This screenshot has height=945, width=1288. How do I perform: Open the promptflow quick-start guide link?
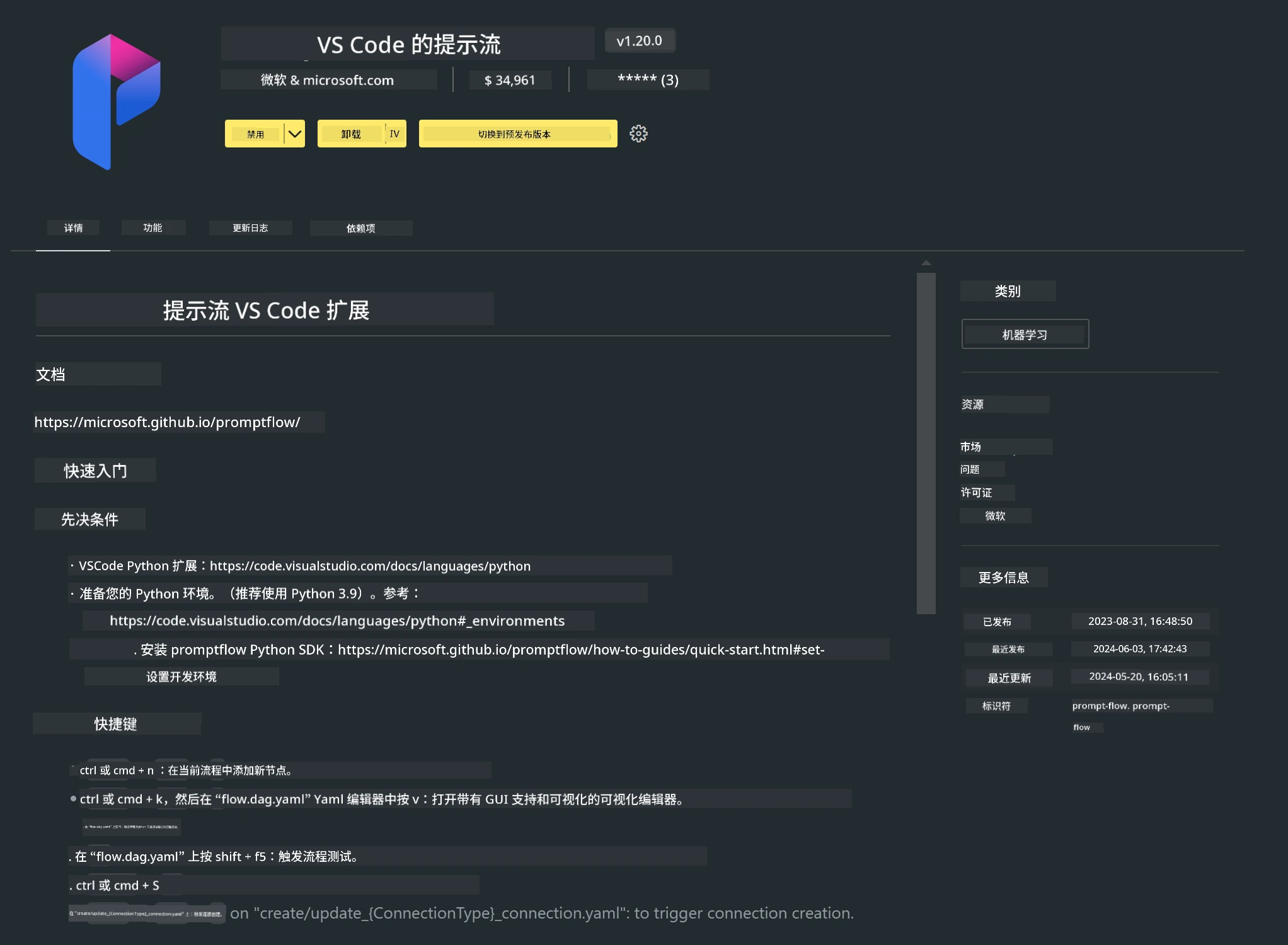[581, 650]
